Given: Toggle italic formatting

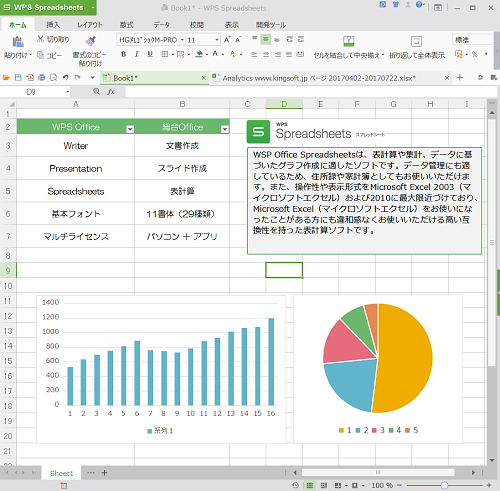Looking at the screenshot, I should point(136,54).
